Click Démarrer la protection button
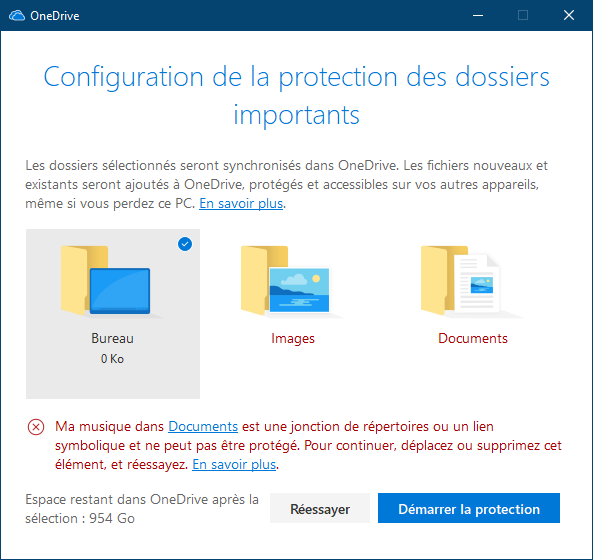The image size is (593, 560). [x=469, y=508]
